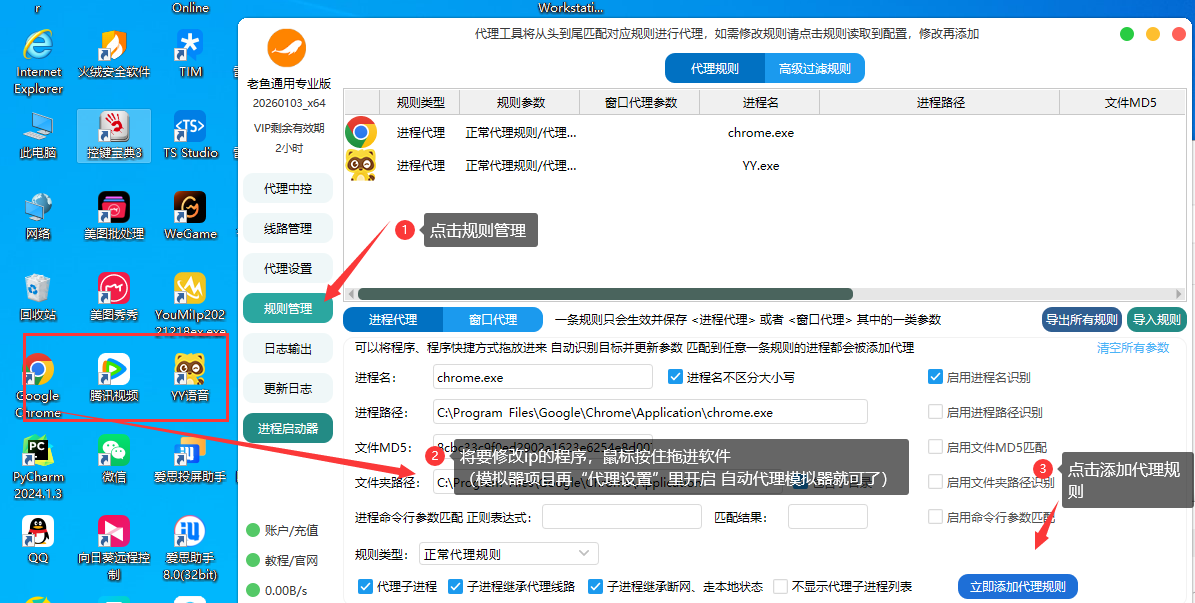Select the 进程代理 tab
The width and height of the screenshot is (1195, 603).
[x=393, y=320]
